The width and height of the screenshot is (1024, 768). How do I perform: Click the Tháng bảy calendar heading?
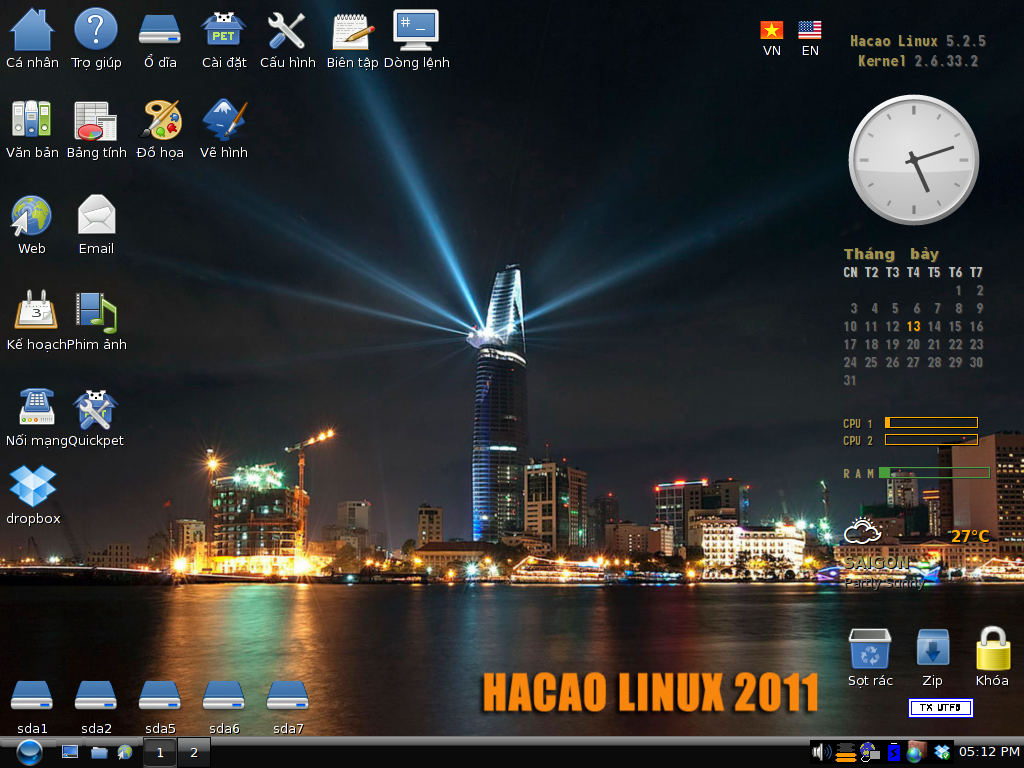891,253
